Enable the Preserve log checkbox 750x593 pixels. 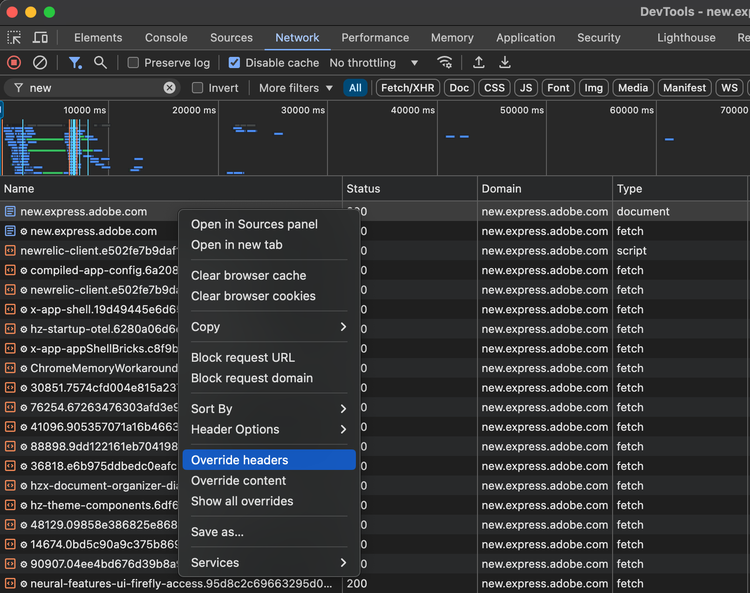(134, 63)
